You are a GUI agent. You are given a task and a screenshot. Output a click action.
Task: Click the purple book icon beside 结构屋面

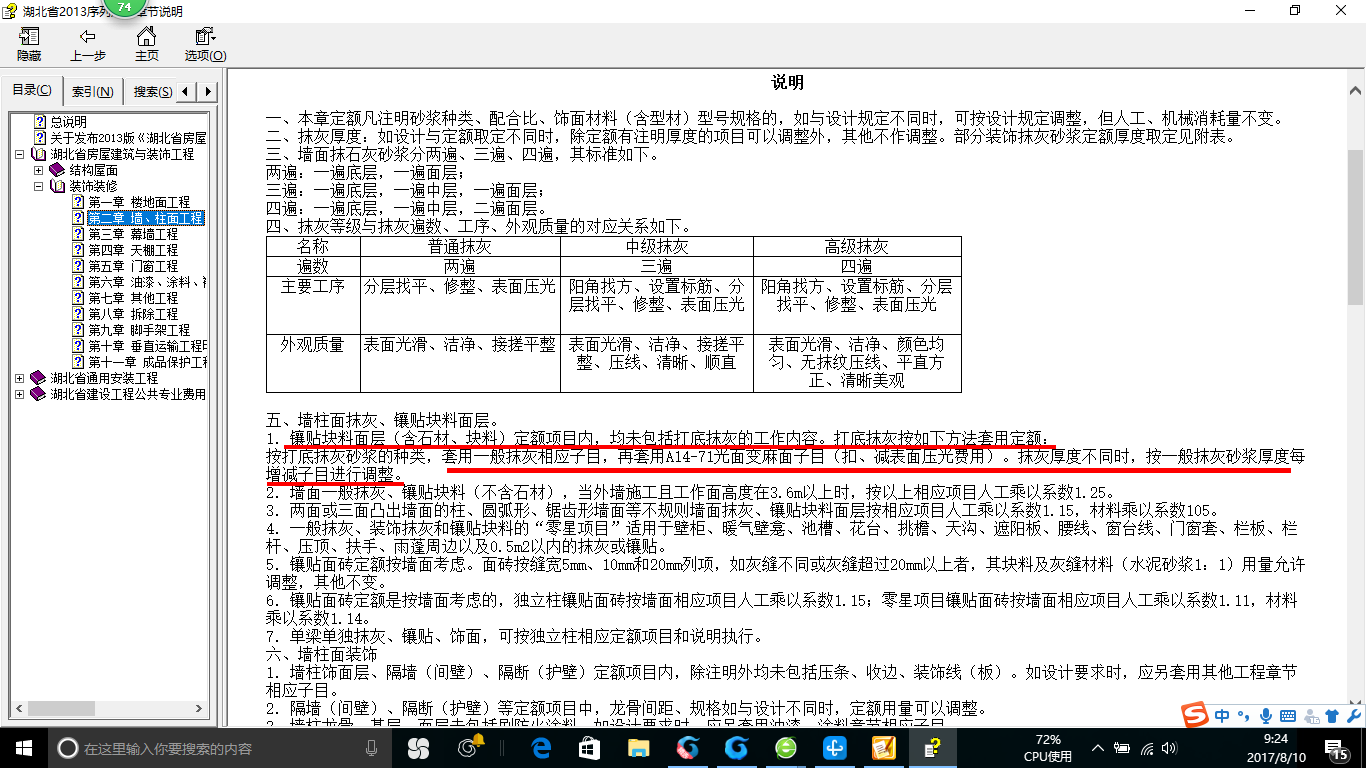tap(57, 170)
